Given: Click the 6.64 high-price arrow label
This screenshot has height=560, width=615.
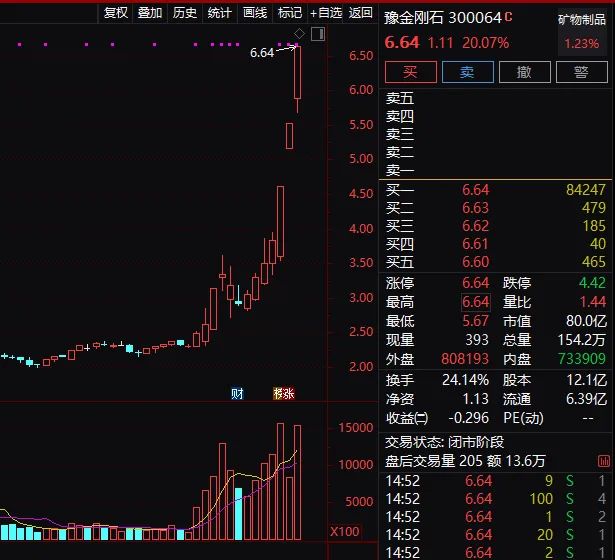Looking at the screenshot, I should pyautogui.click(x=262, y=53).
